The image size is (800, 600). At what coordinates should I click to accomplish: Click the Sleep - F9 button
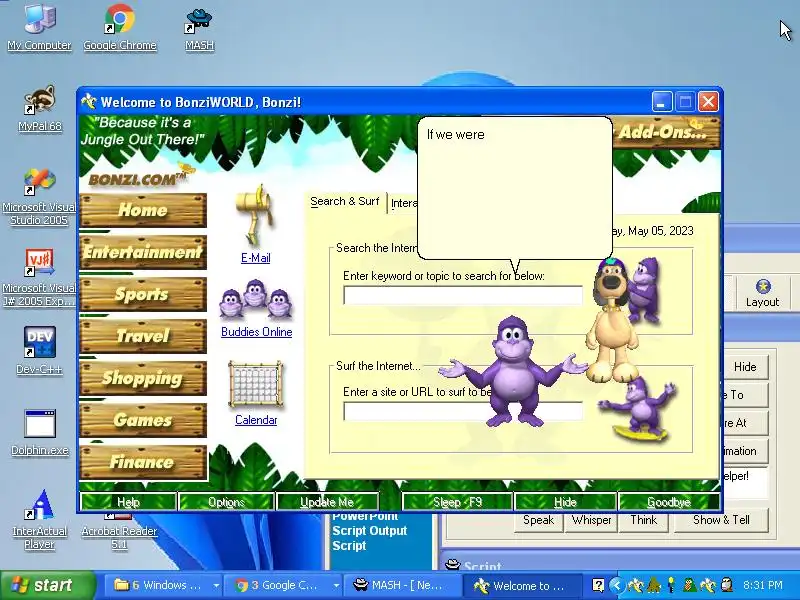(x=457, y=502)
